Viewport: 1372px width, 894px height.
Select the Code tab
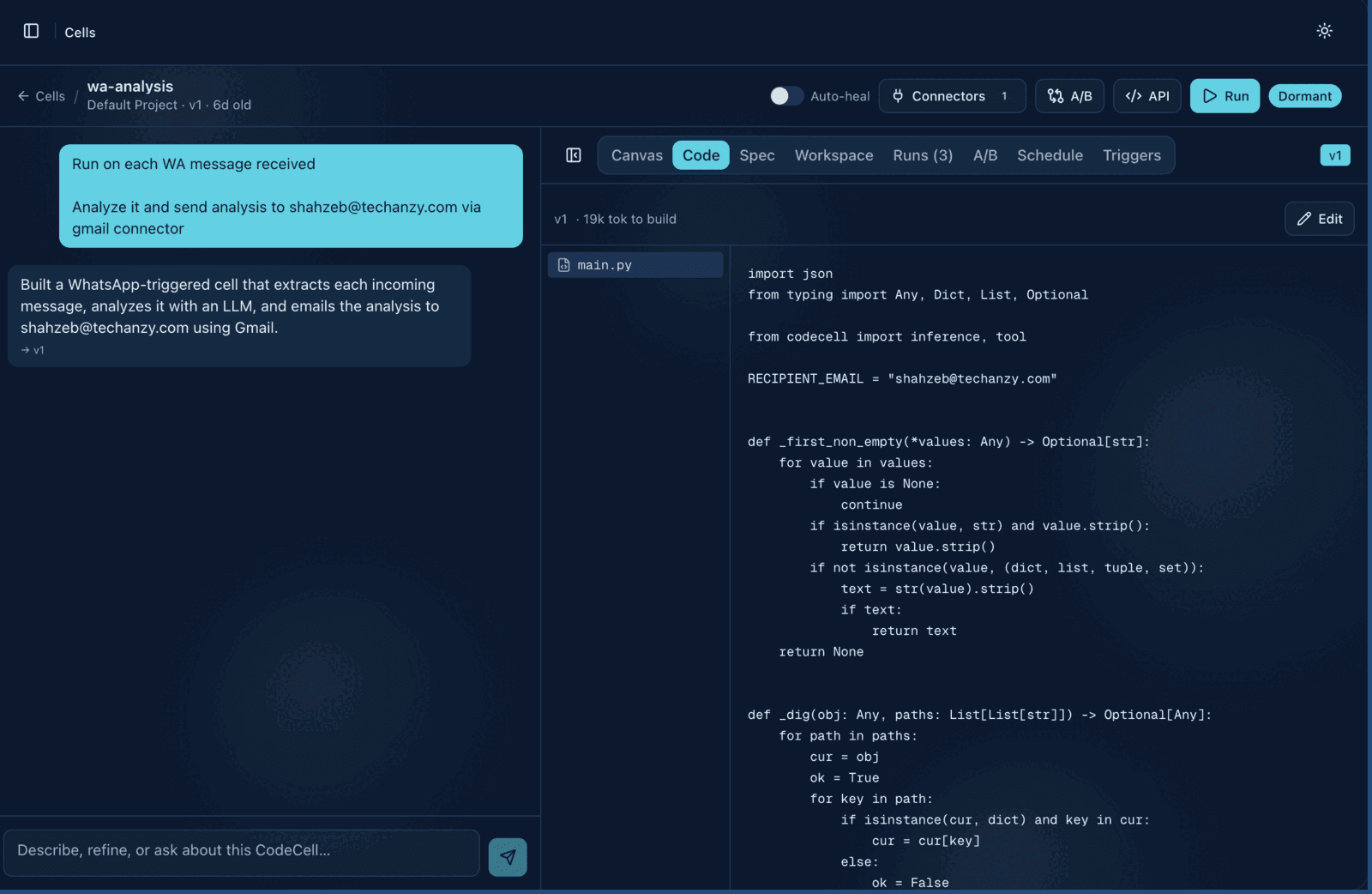point(701,155)
